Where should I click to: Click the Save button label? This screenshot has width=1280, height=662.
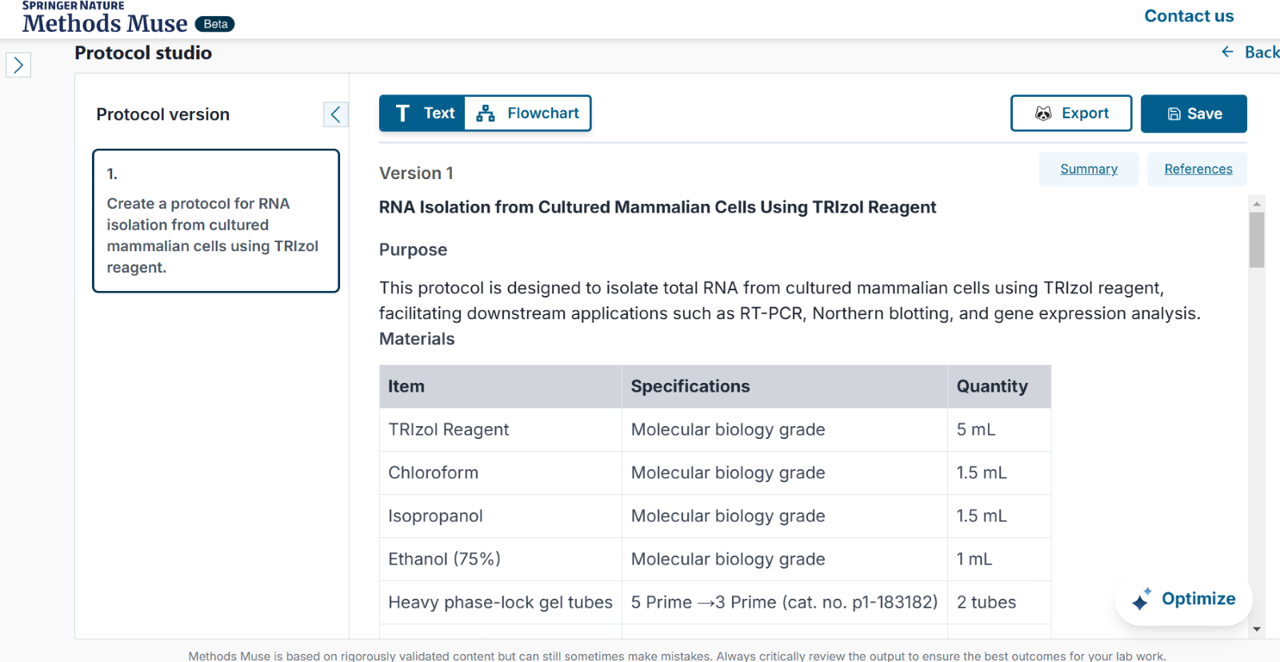coord(1204,114)
